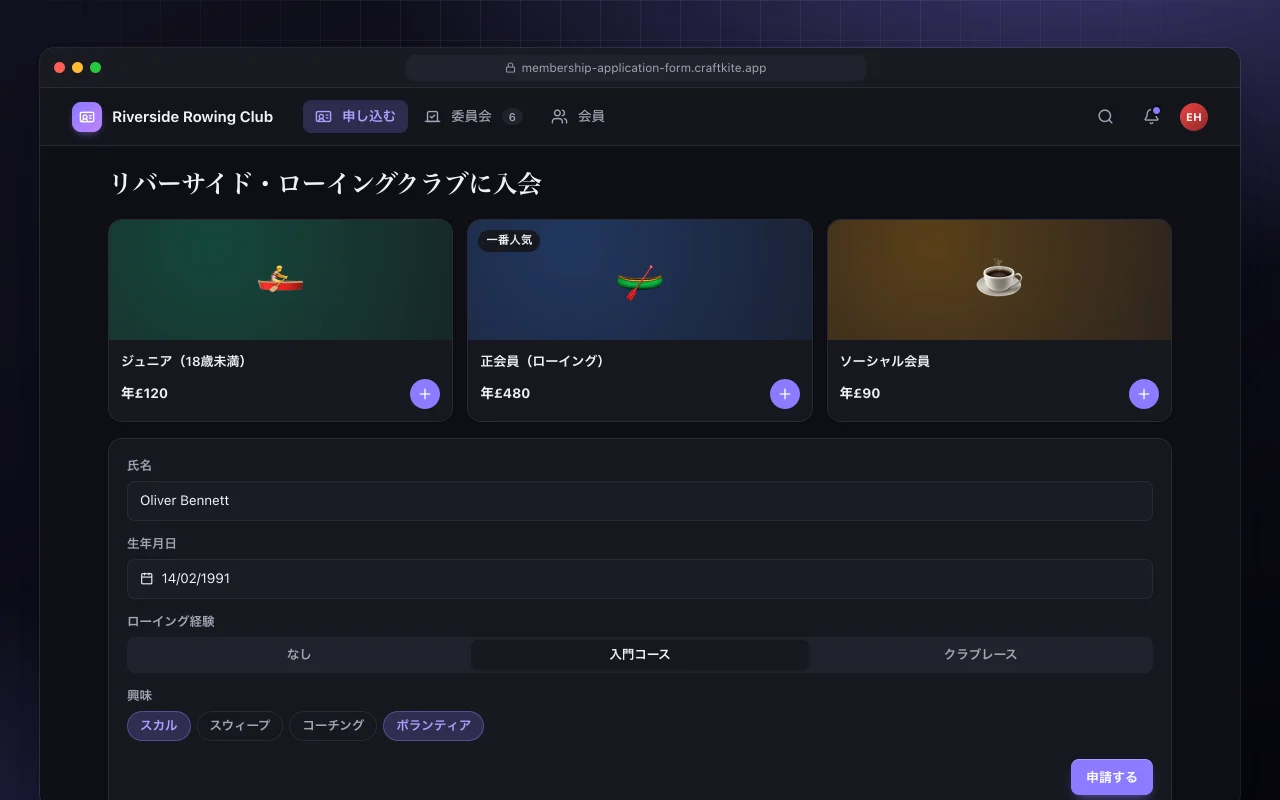Open the notifications bell icon
This screenshot has height=800, width=1280.
pyautogui.click(x=1151, y=117)
